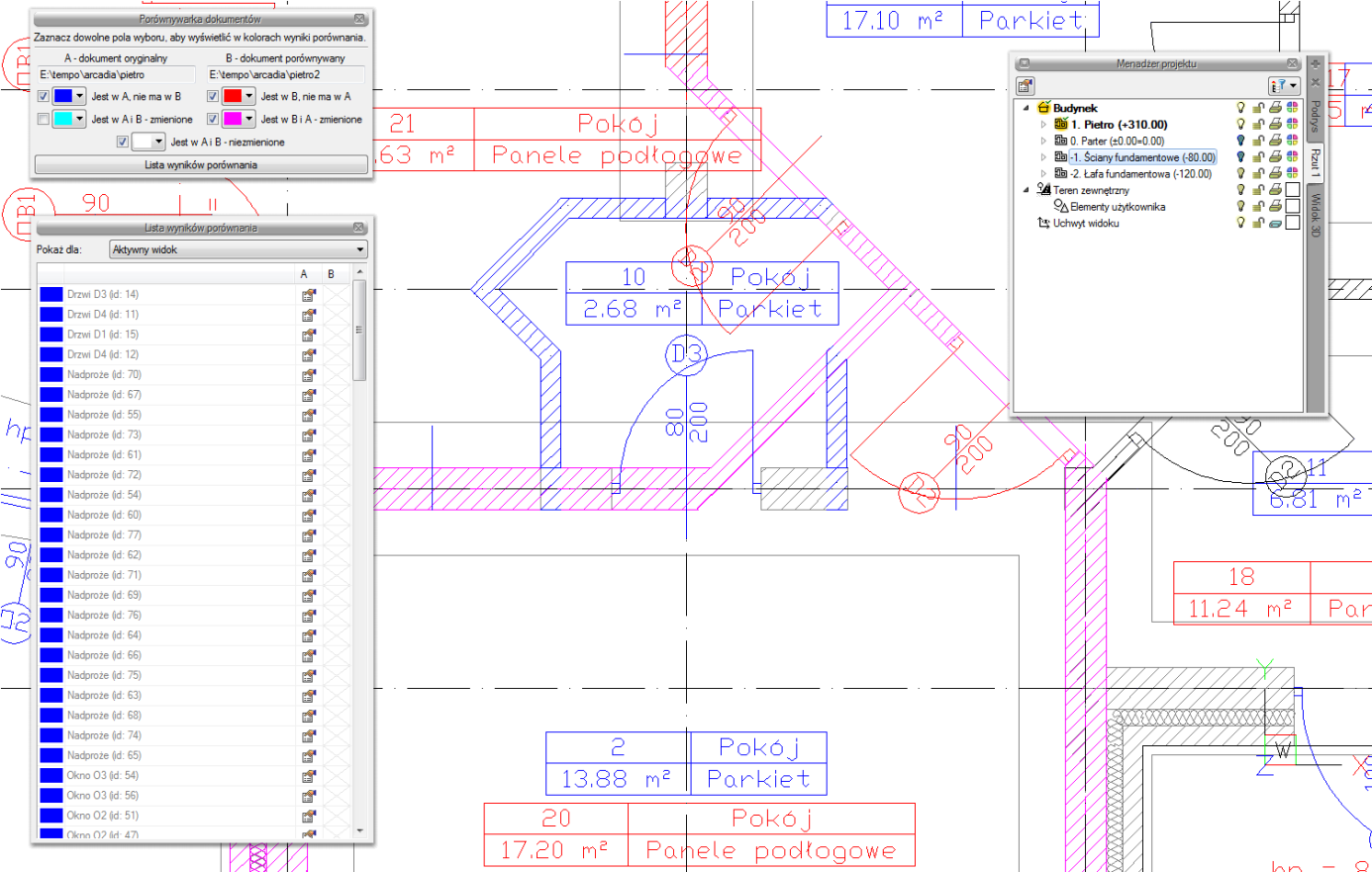This screenshot has width=1372, height=872.
Task: Switch to the Podrys tab
Action: click(1316, 116)
